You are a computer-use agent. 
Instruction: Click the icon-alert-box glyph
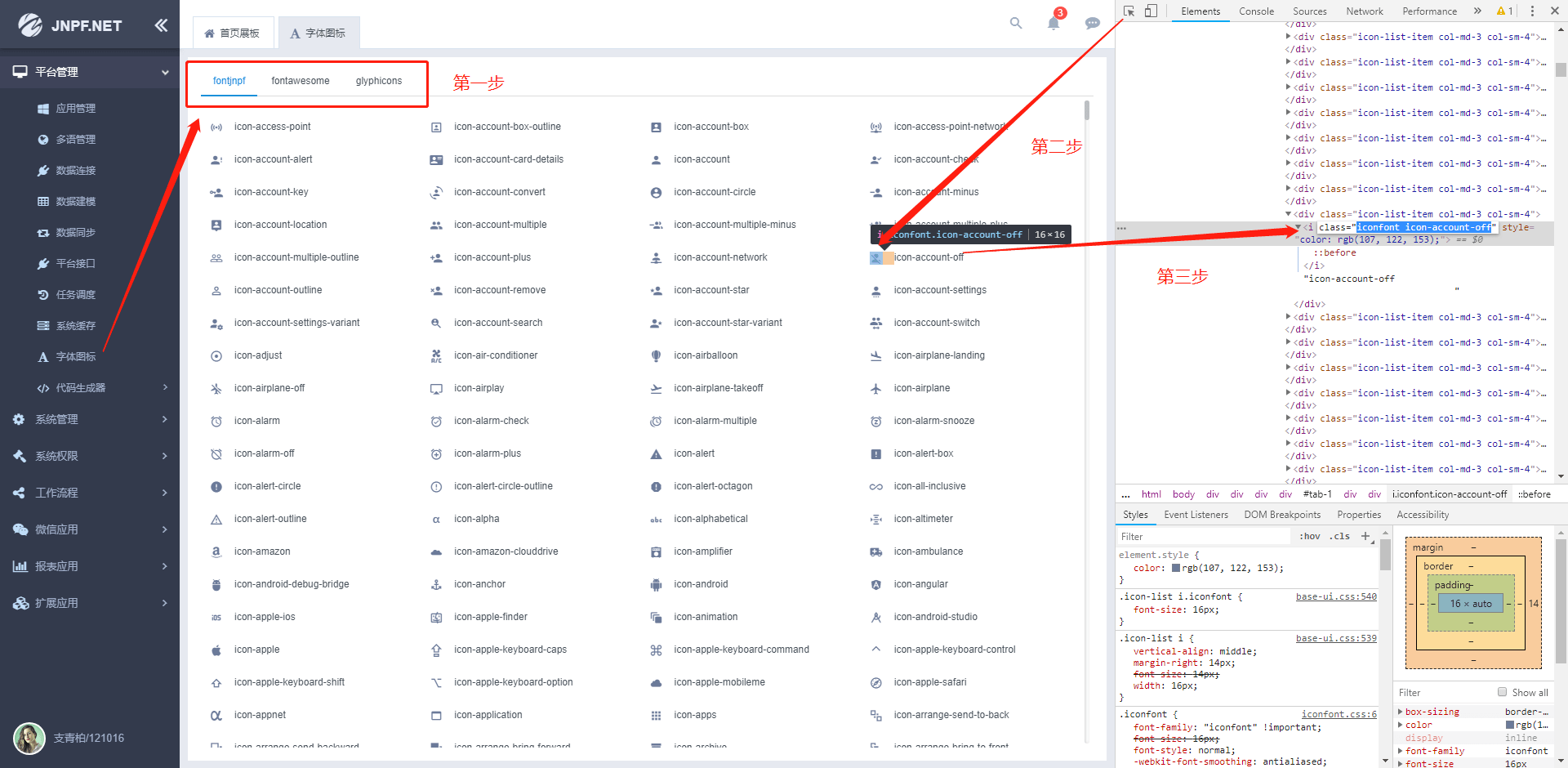coord(875,454)
